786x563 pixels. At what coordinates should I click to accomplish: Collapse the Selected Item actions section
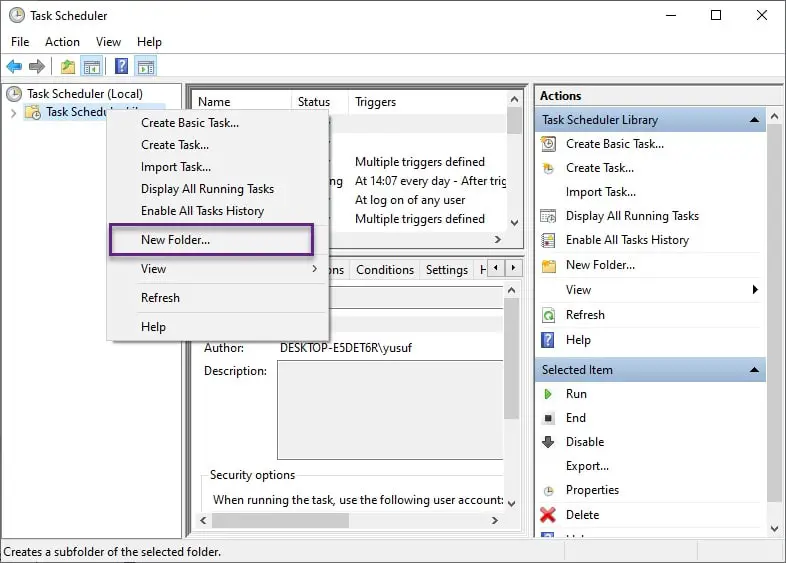[x=754, y=370]
